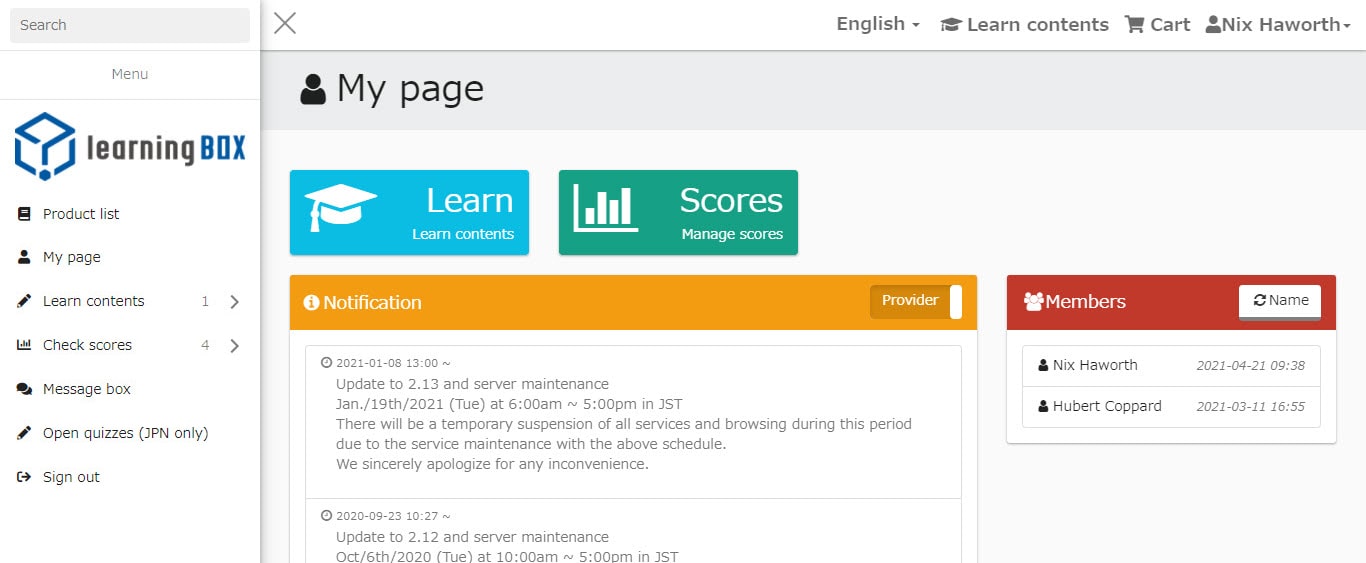Expand the Learn contents submenu chevron
This screenshot has width=1366, height=563.
click(235, 302)
